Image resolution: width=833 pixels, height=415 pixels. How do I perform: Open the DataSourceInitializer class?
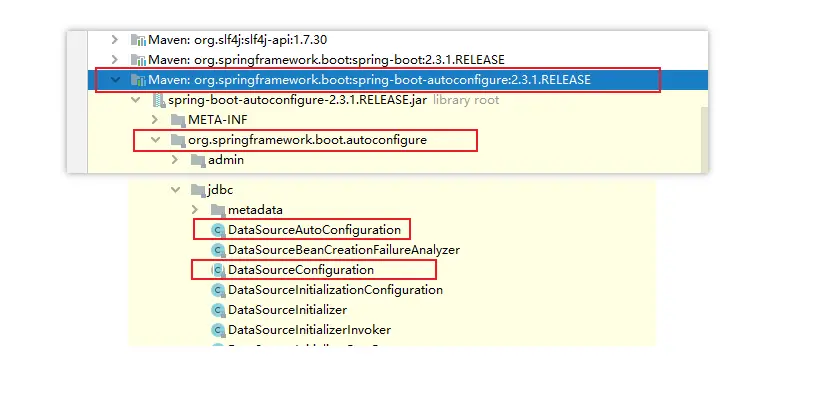pos(287,310)
